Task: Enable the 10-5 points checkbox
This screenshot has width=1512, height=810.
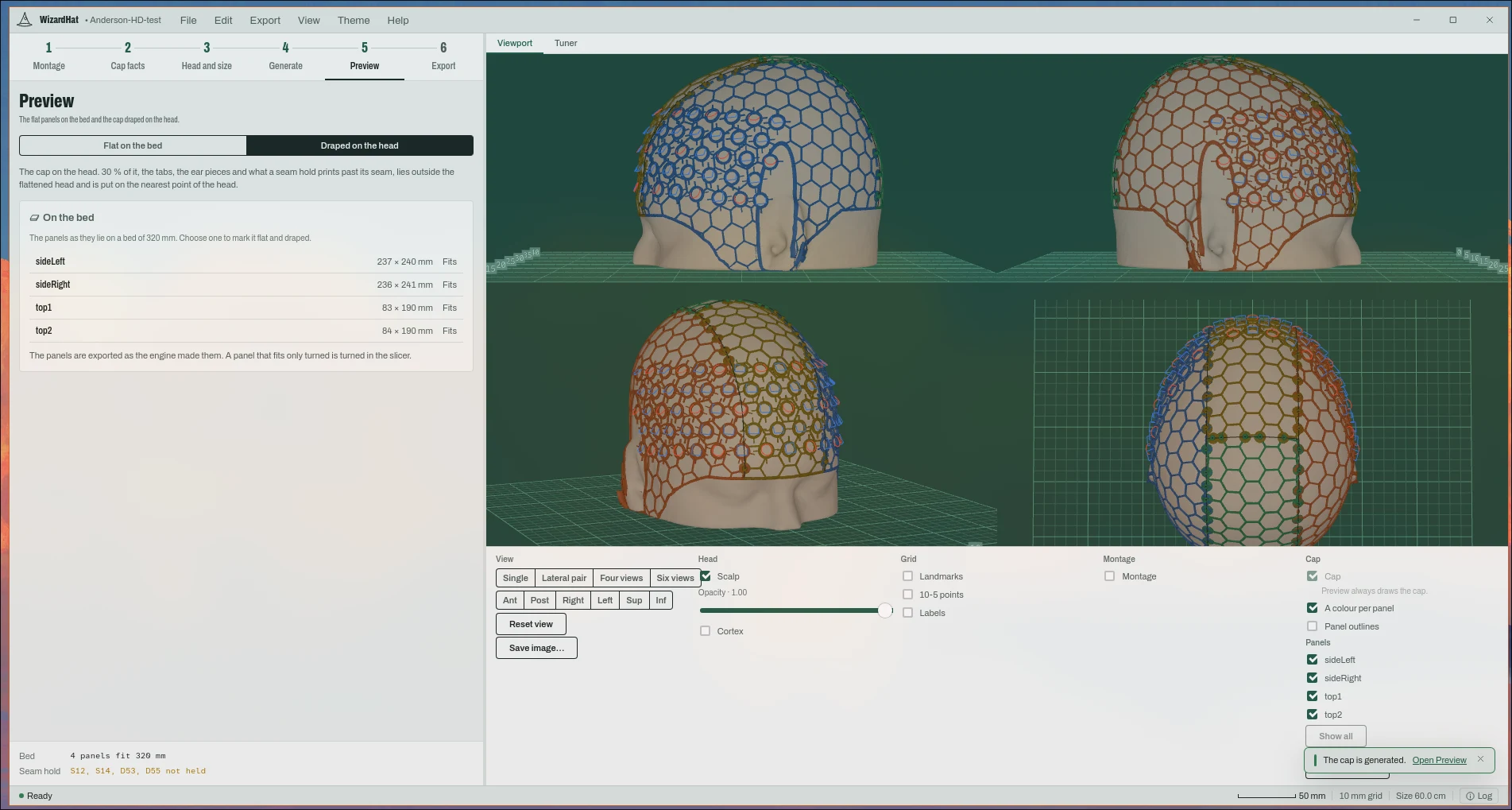Action: coord(908,595)
